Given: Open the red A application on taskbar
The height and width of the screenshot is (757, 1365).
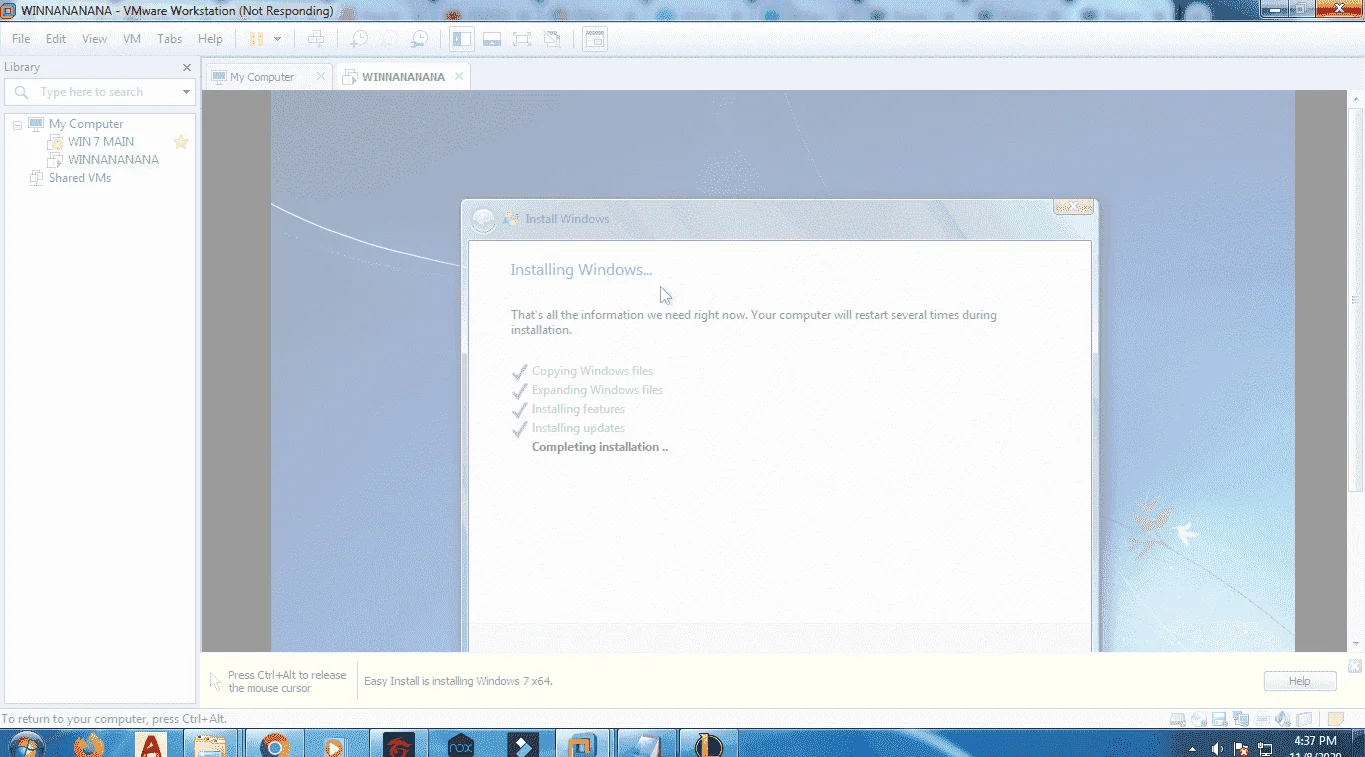Looking at the screenshot, I should [151, 745].
